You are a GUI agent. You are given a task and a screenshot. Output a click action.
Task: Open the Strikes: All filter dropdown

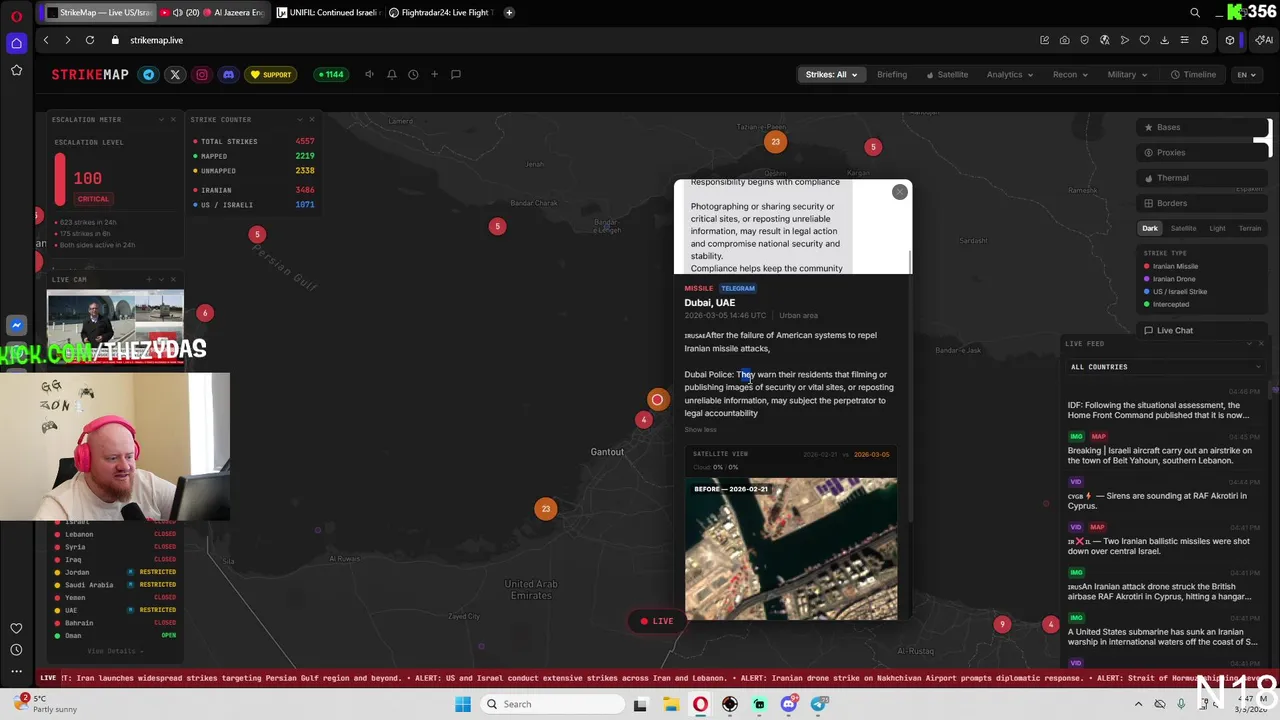pos(831,74)
